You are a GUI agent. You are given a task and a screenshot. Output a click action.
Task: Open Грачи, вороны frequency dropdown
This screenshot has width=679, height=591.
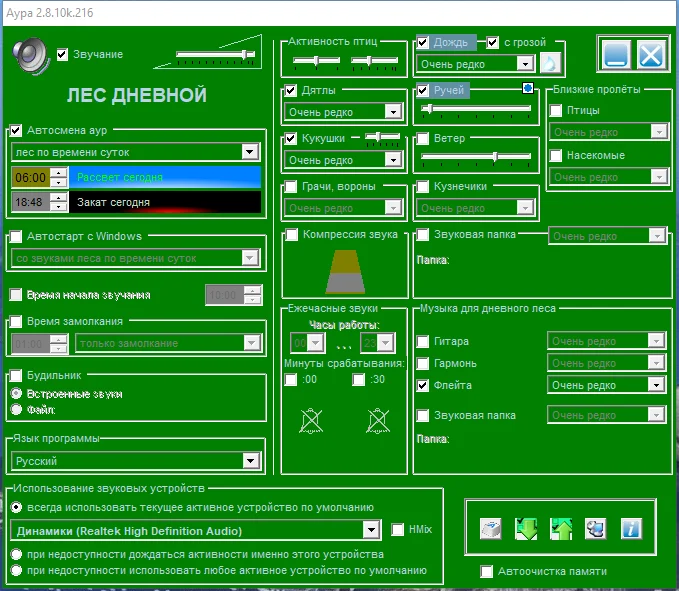[343, 208]
